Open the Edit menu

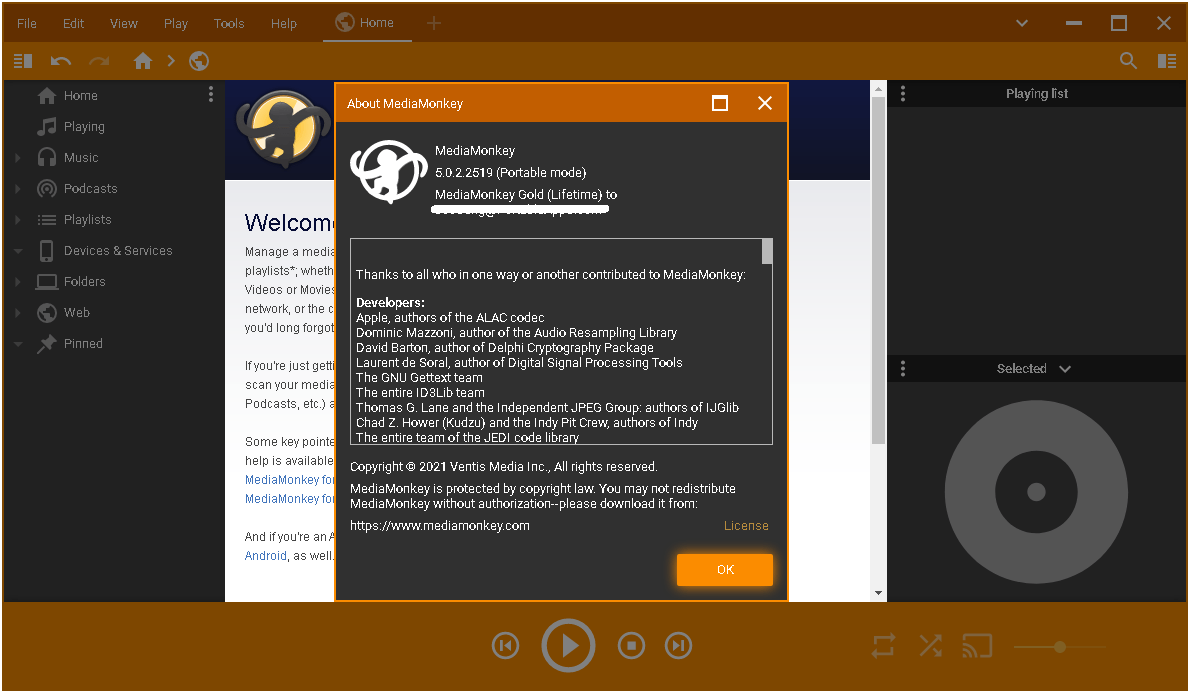point(73,24)
